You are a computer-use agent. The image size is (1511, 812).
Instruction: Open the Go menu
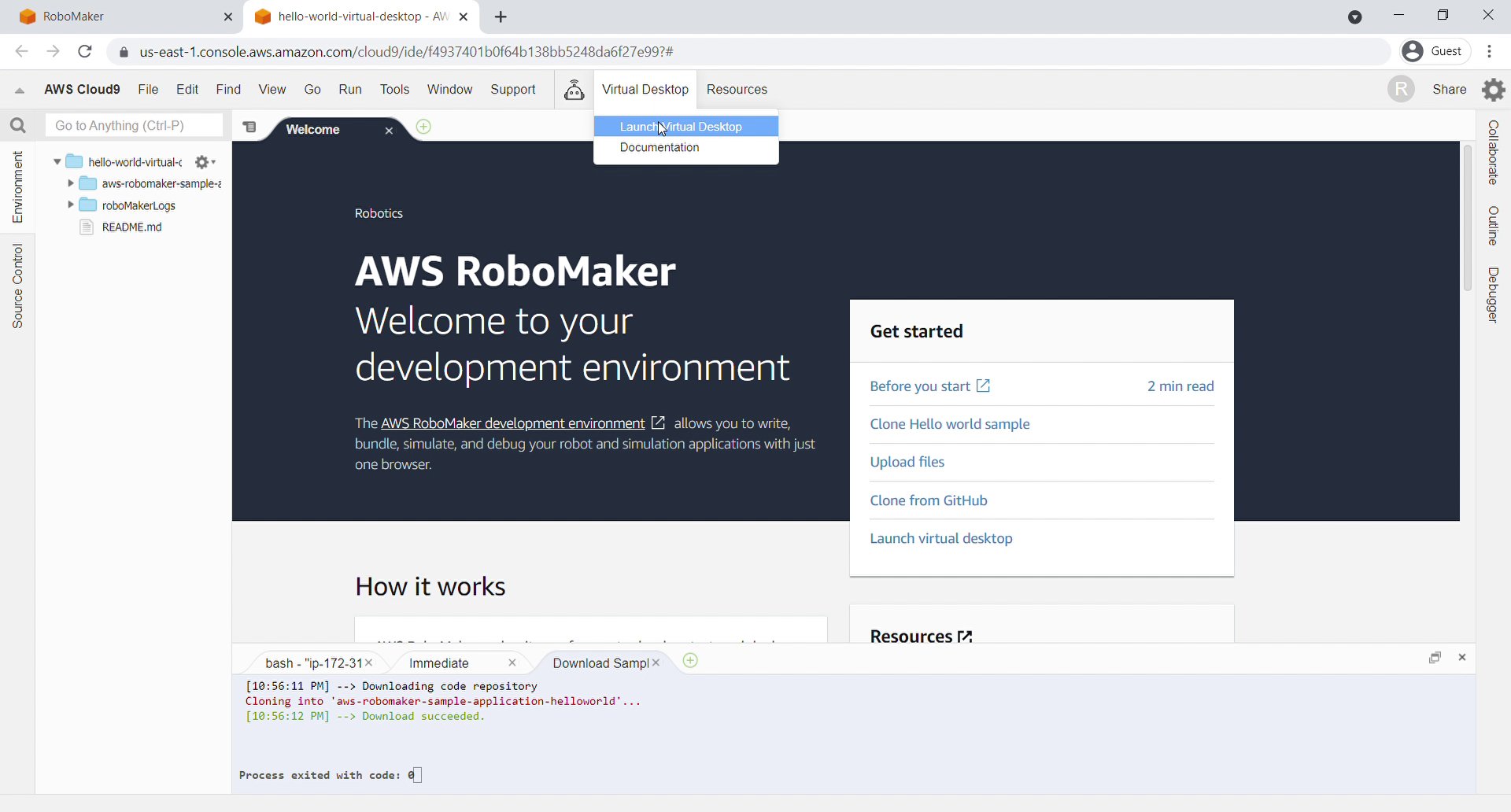(x=312, y=90)
